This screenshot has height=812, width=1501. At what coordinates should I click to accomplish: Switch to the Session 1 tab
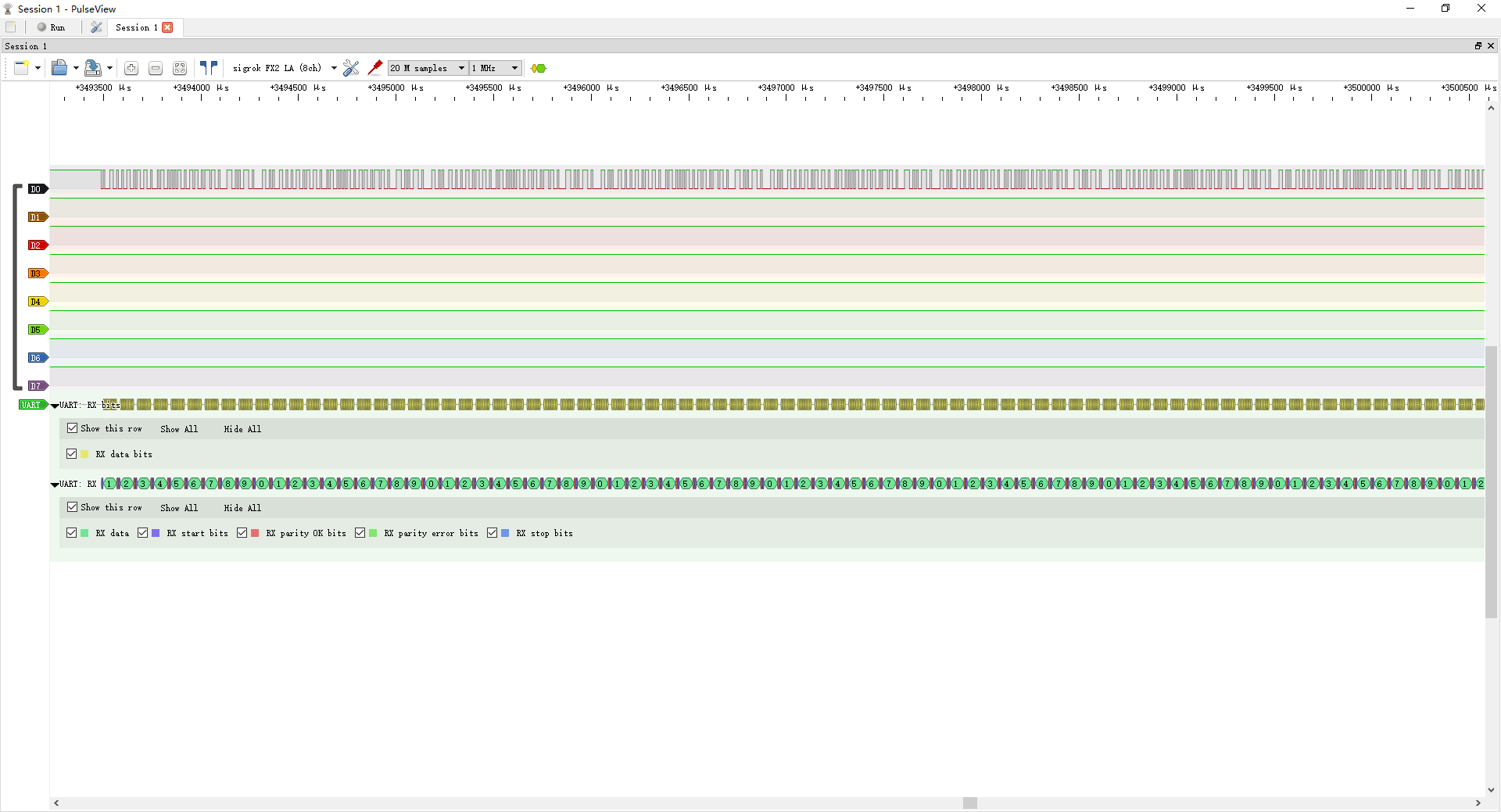click(137, 27)
